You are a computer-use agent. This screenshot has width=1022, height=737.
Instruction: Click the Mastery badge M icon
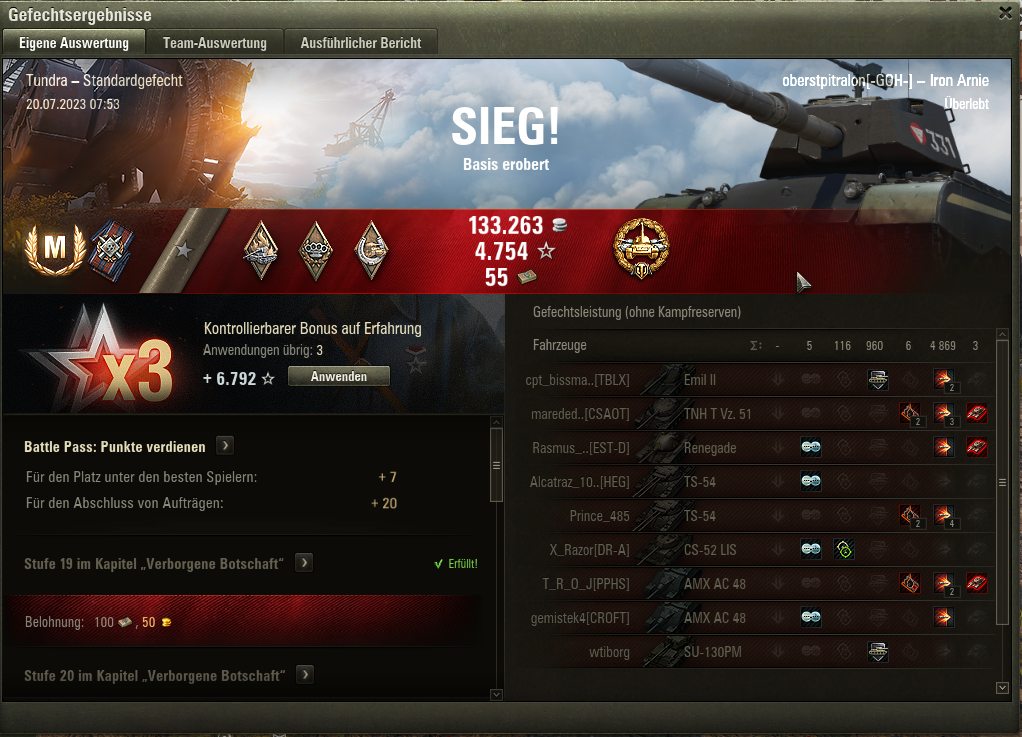pyautogui.click(x=55, y=249)
